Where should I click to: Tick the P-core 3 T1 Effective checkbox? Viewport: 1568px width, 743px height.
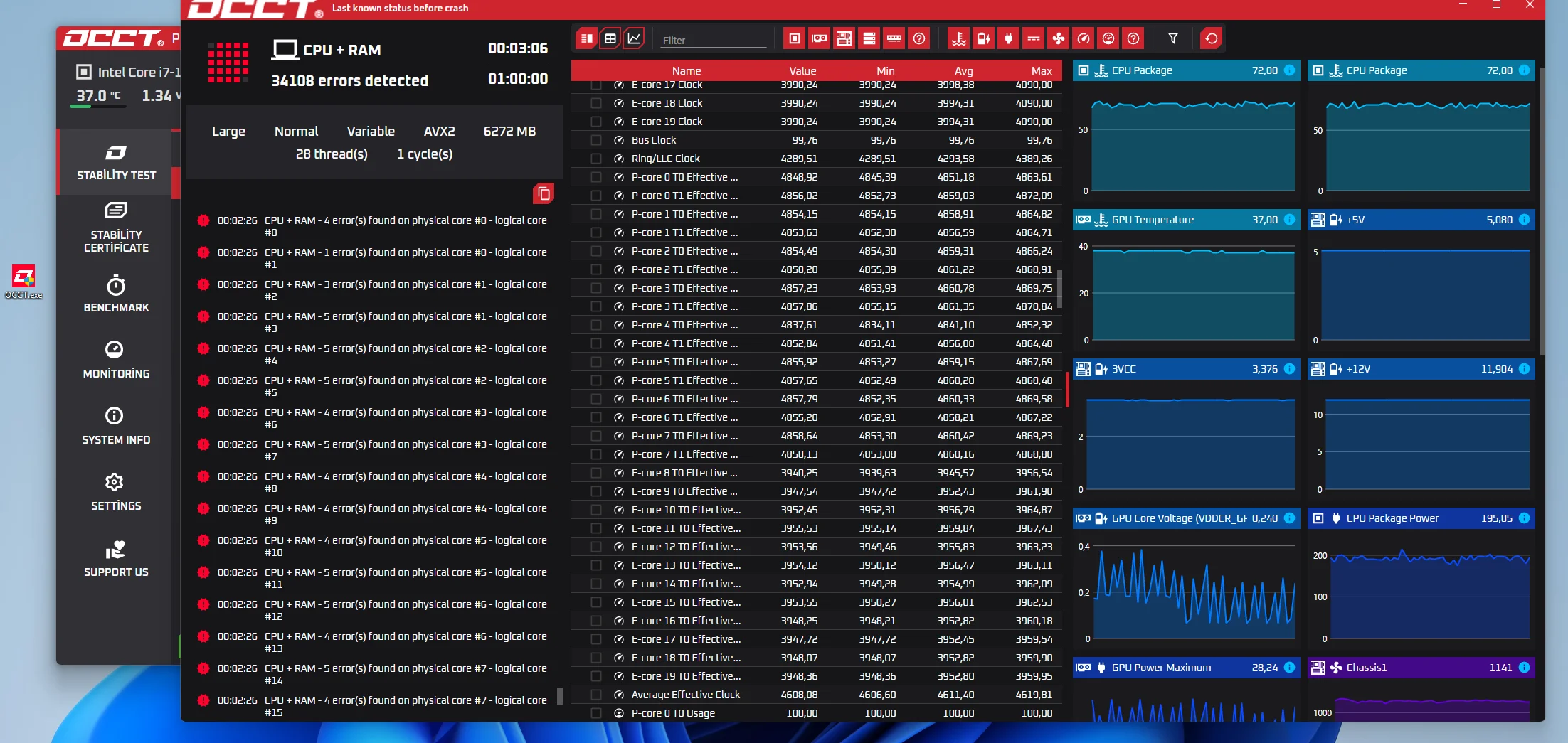coord(596,306)
